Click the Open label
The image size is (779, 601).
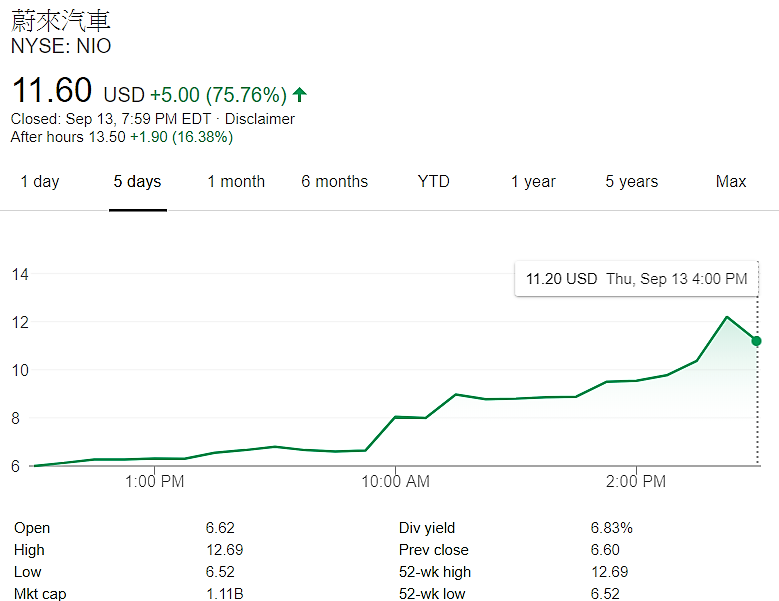pyautogui.click(x=32, y=528)
